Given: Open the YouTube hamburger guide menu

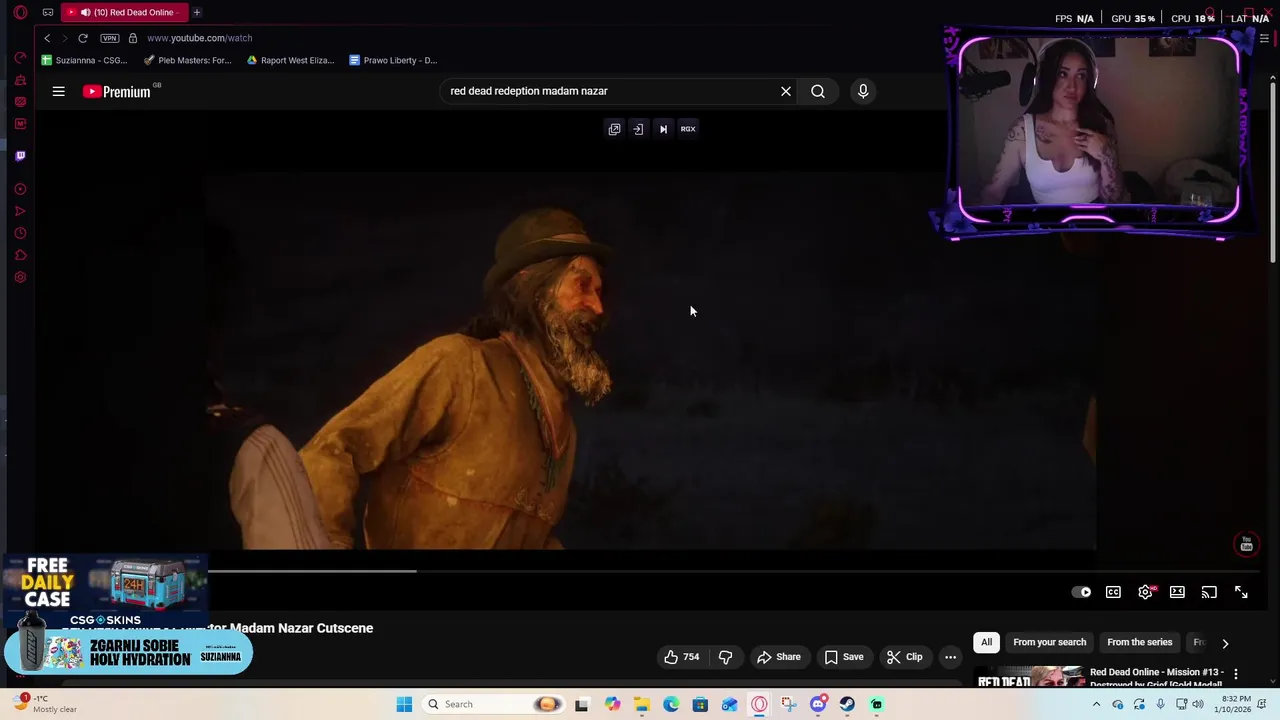Looking at the screenshot, I should (58, 91).
